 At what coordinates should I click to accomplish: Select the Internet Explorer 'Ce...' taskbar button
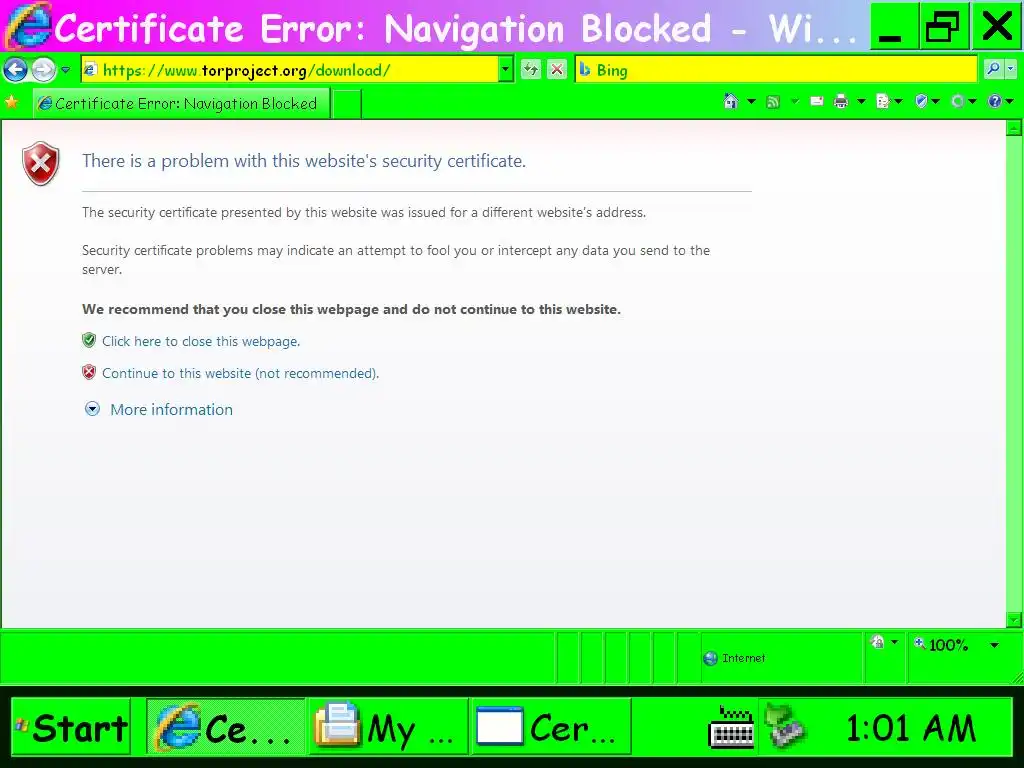[x=225, y=727]
